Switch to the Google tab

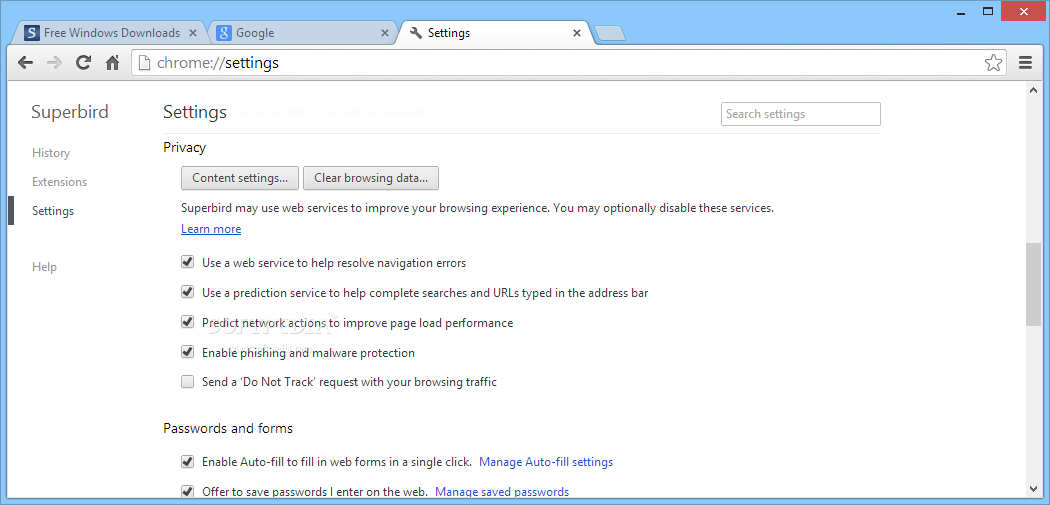pyautogui.click(x=303, y=32)
